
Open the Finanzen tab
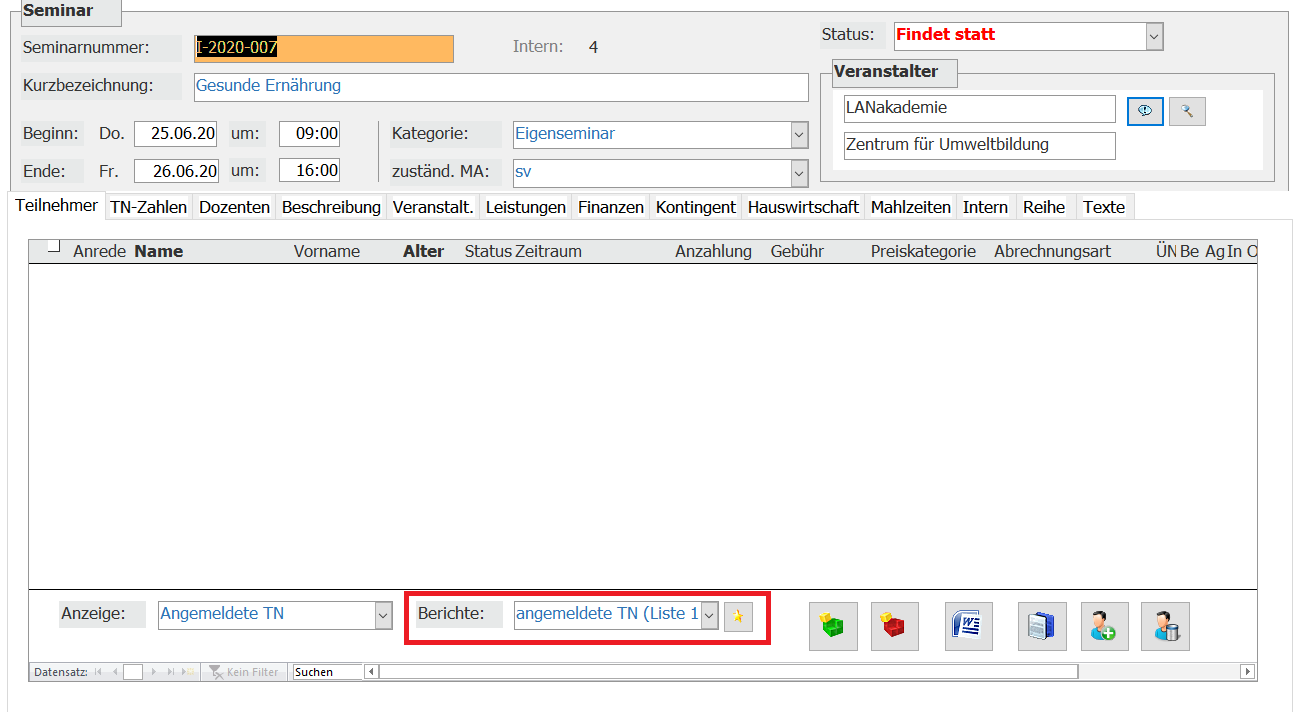pyautogui.click(x=610, y=207)
